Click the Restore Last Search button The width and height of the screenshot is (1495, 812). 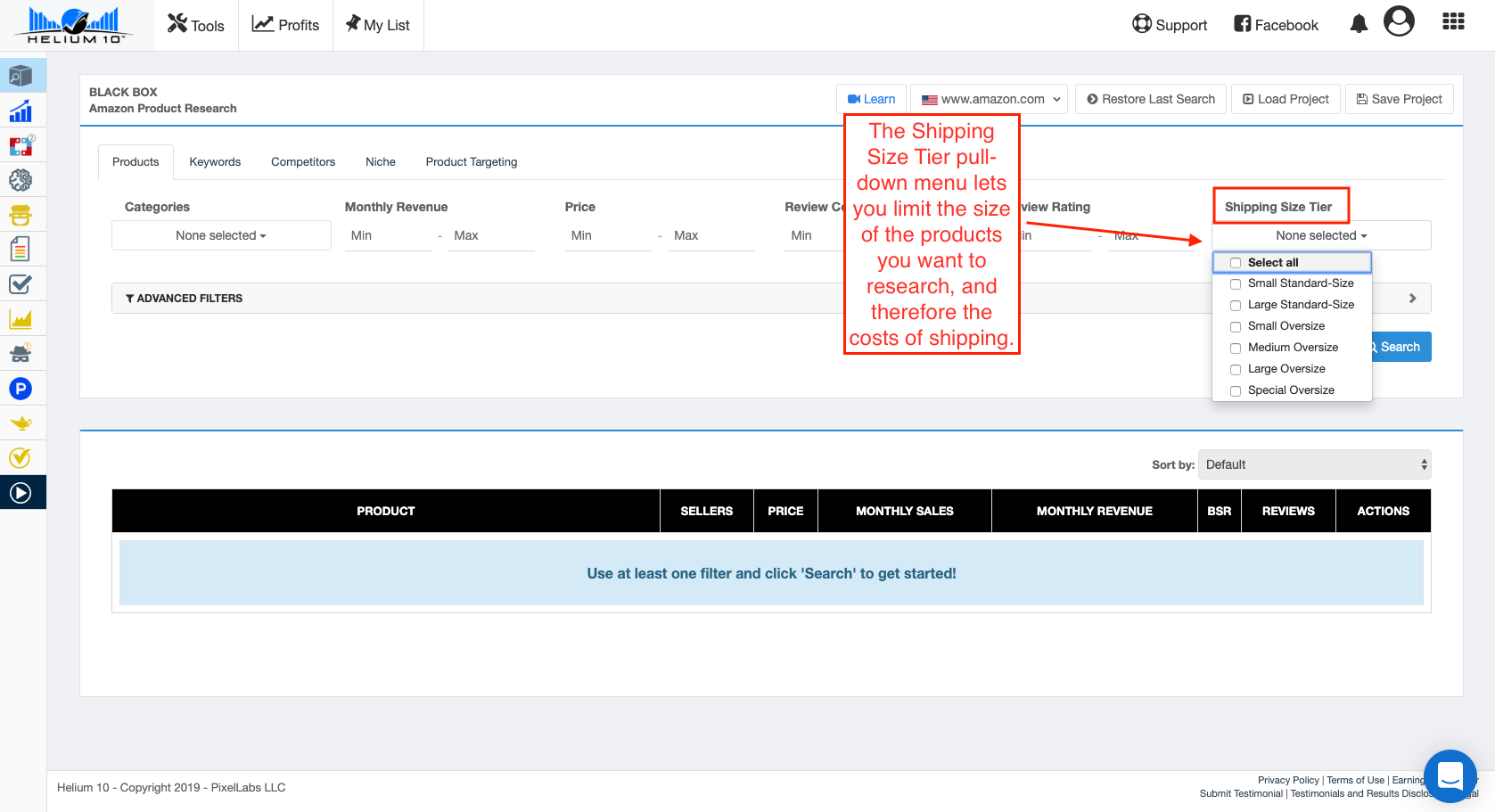click(1151, 99)
